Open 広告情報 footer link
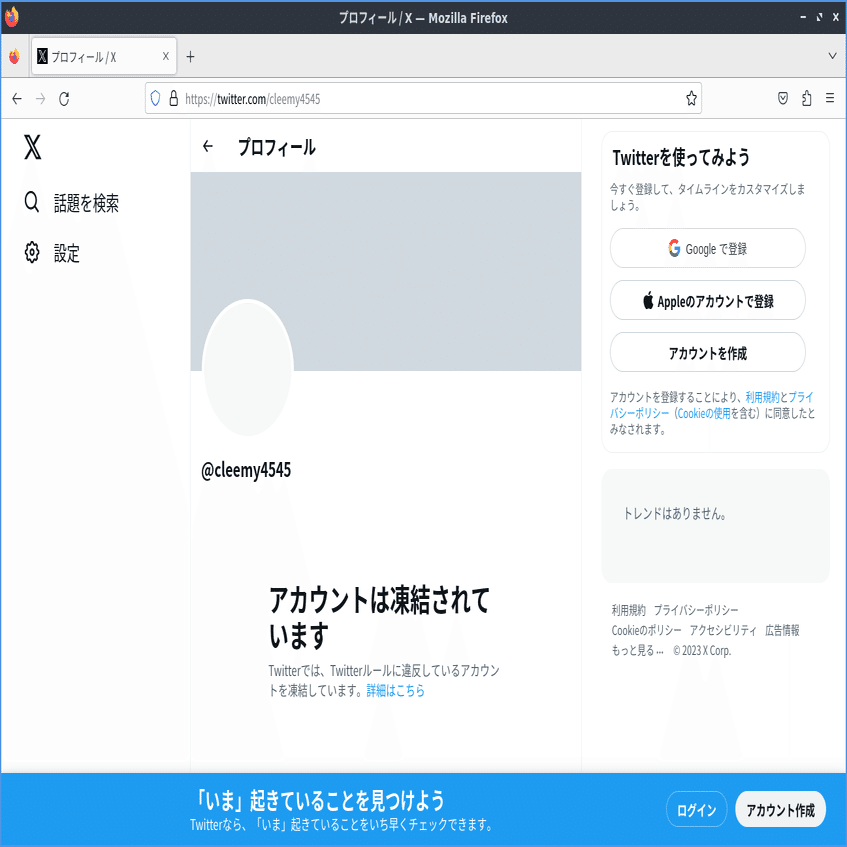This screenshot has width=847, height=847. [782, 630]
